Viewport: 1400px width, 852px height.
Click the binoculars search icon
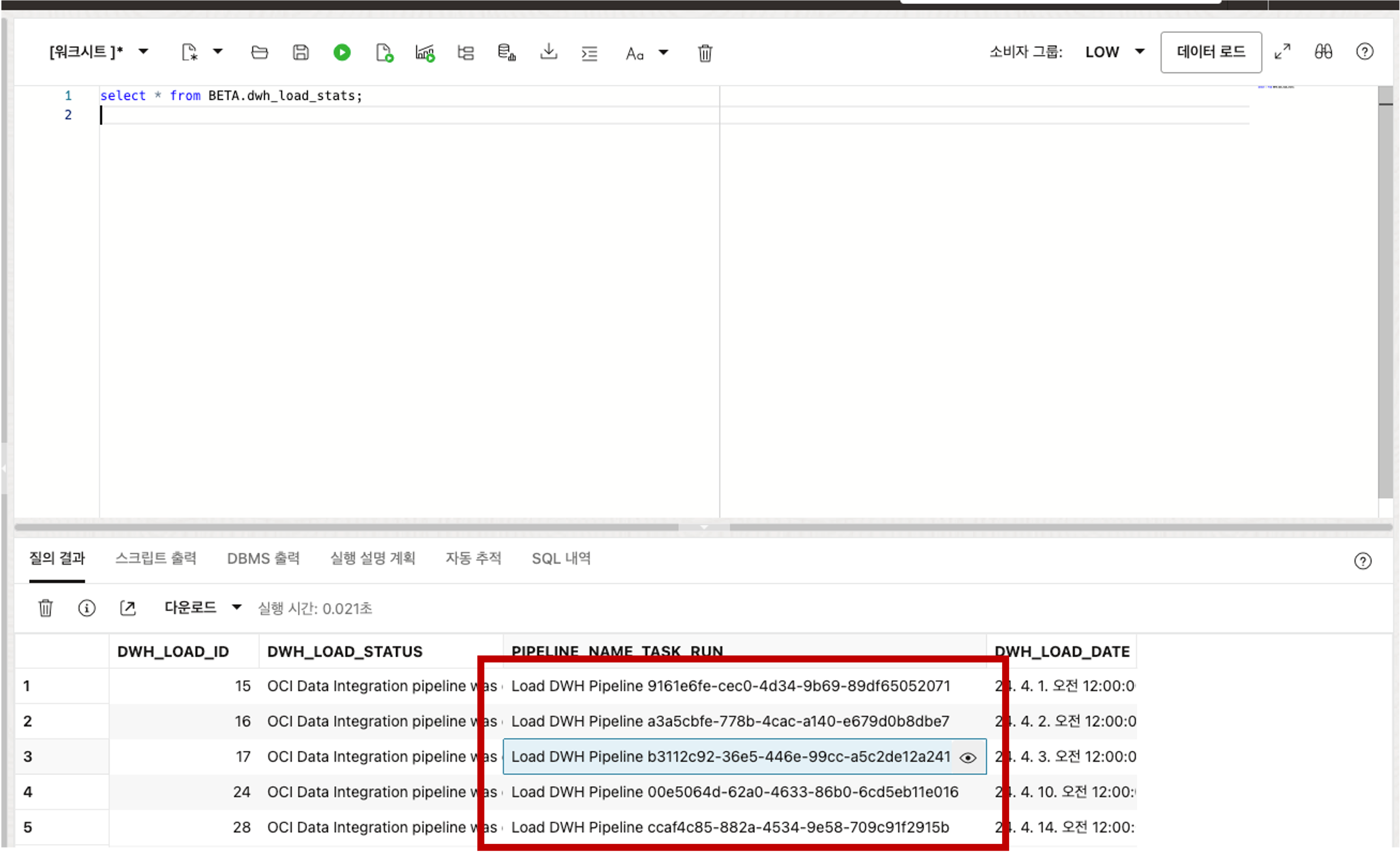[1323, 52]
